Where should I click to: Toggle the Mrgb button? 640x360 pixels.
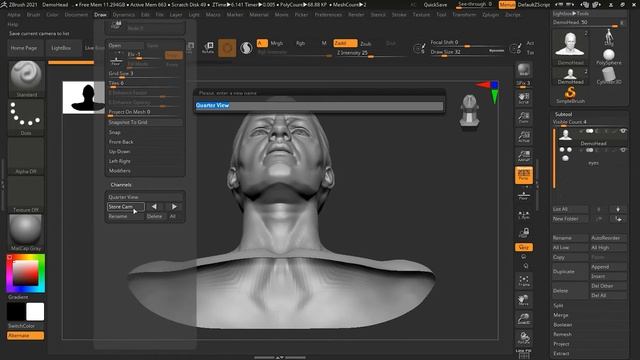(276, 43)
